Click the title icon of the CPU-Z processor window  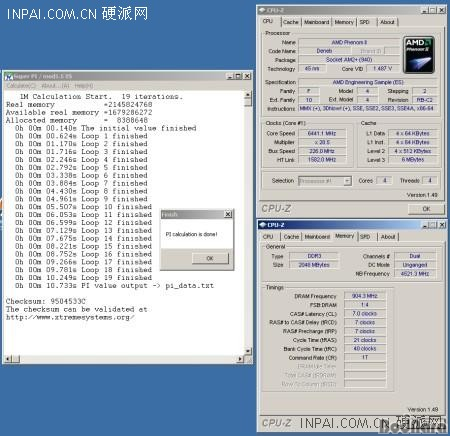[x=263, y=10]
